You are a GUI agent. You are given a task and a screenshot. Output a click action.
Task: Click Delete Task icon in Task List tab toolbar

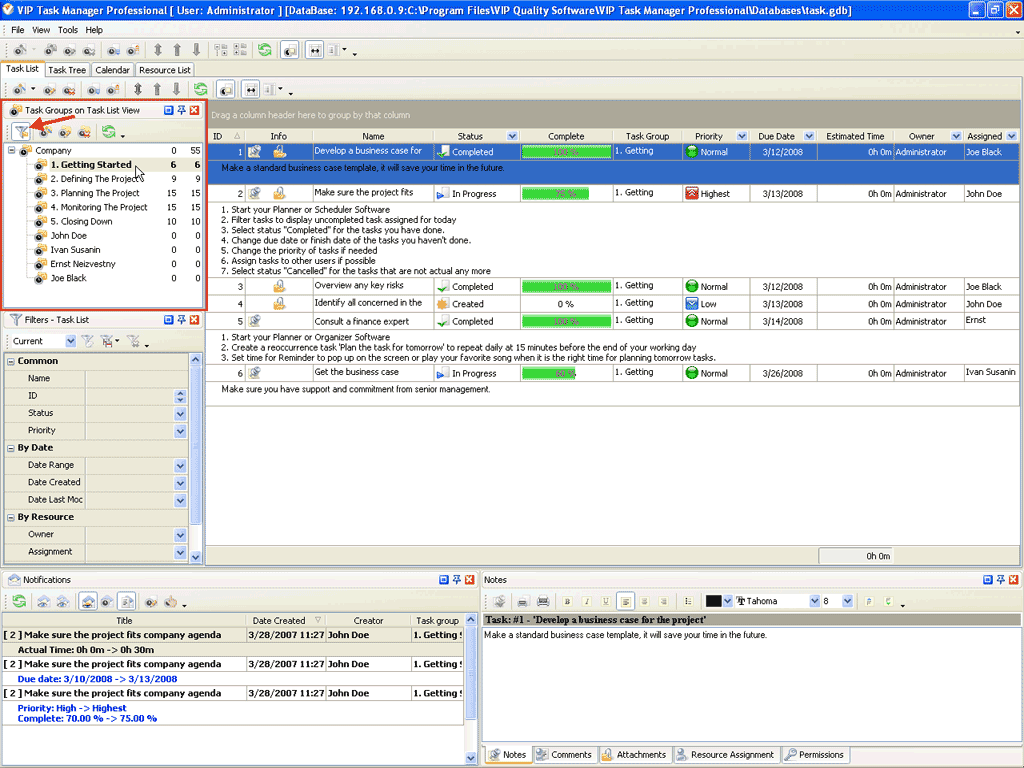[69, 89]
